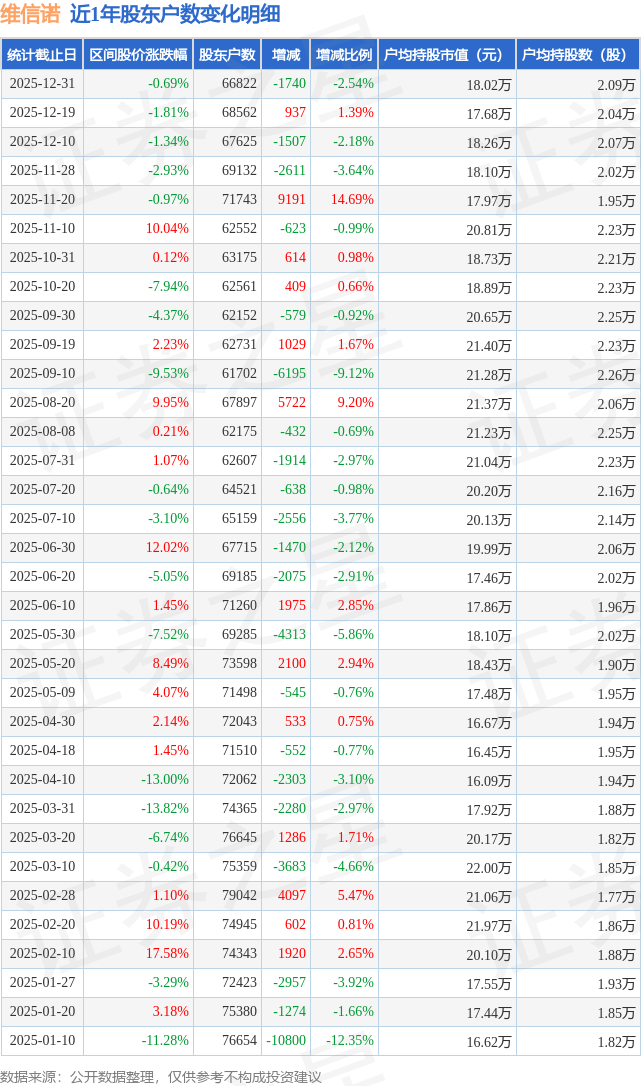The image size is (641, 1086).
Task: Click the 股东户数 column header
Action: coord(227,55)
